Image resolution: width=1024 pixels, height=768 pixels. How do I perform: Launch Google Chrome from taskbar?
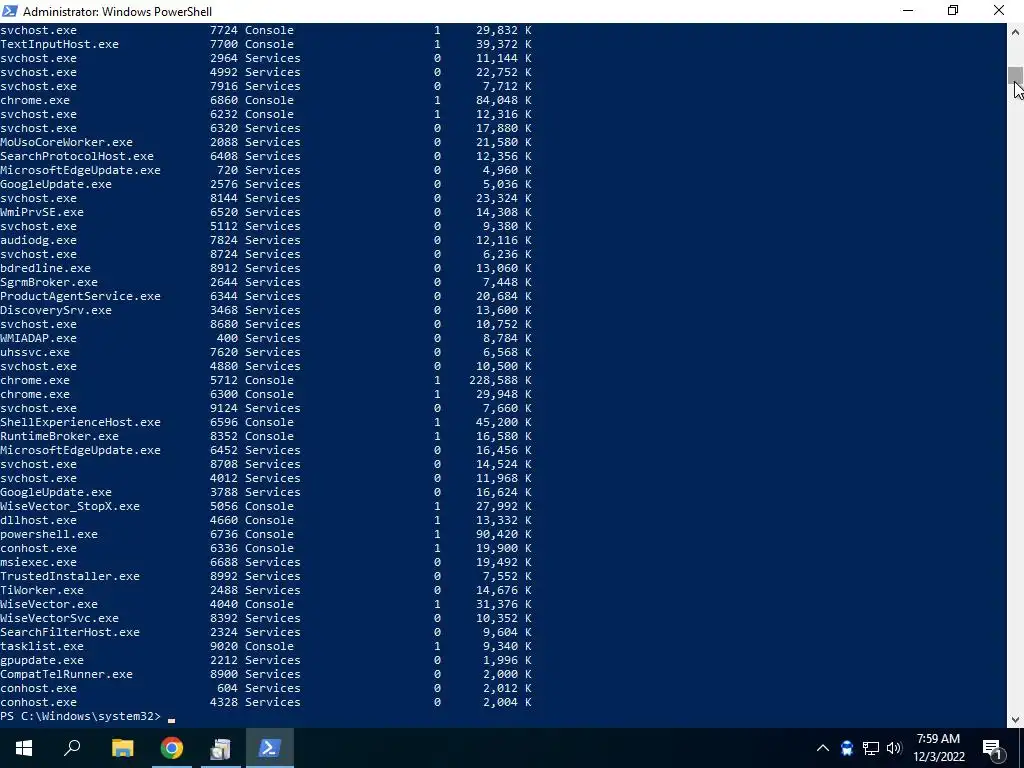coord(172,748)
